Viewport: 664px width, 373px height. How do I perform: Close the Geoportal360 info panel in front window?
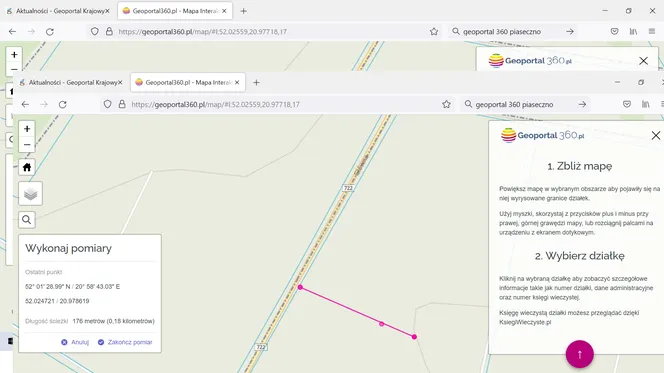[656, 135]
